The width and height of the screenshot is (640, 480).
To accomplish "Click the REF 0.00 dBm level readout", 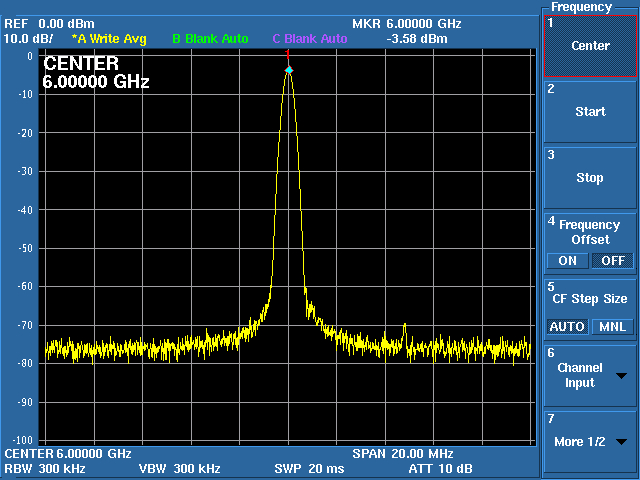I will click(49, 23).
